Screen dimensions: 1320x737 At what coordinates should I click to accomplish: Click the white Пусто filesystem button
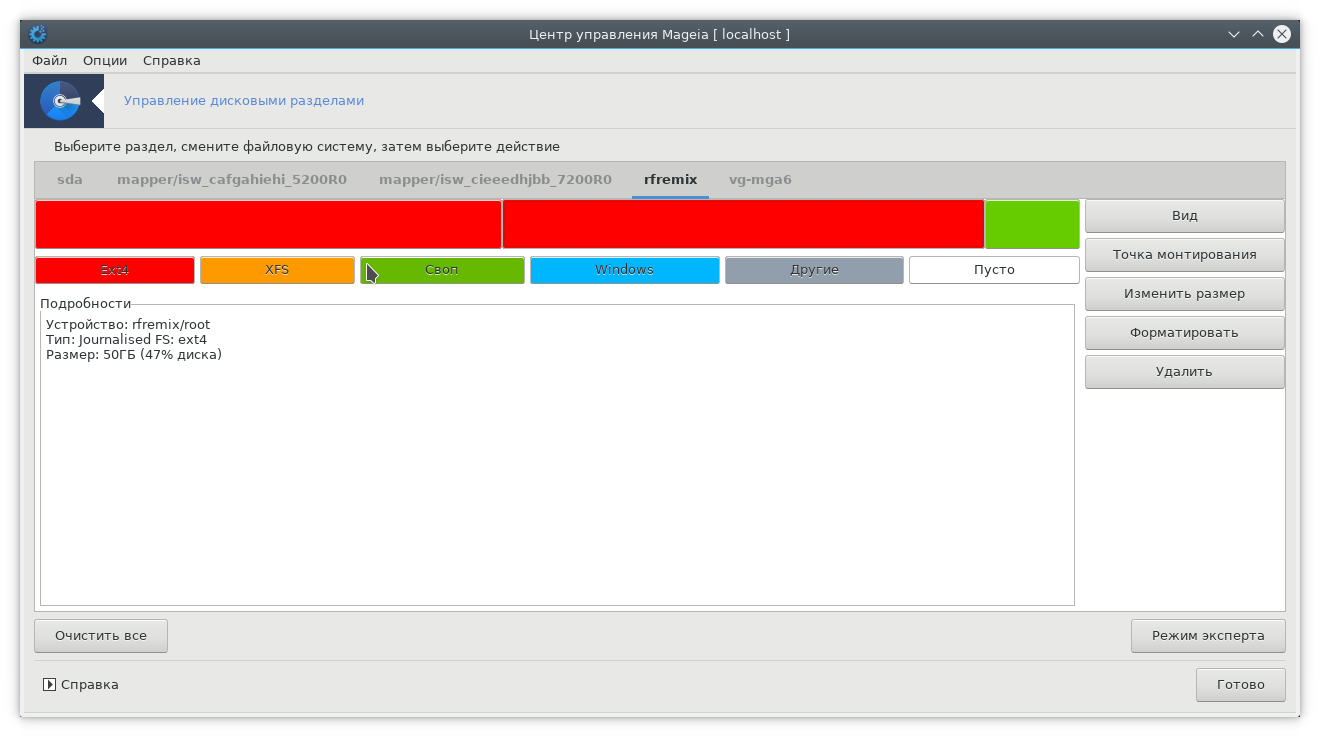(994, 270)
